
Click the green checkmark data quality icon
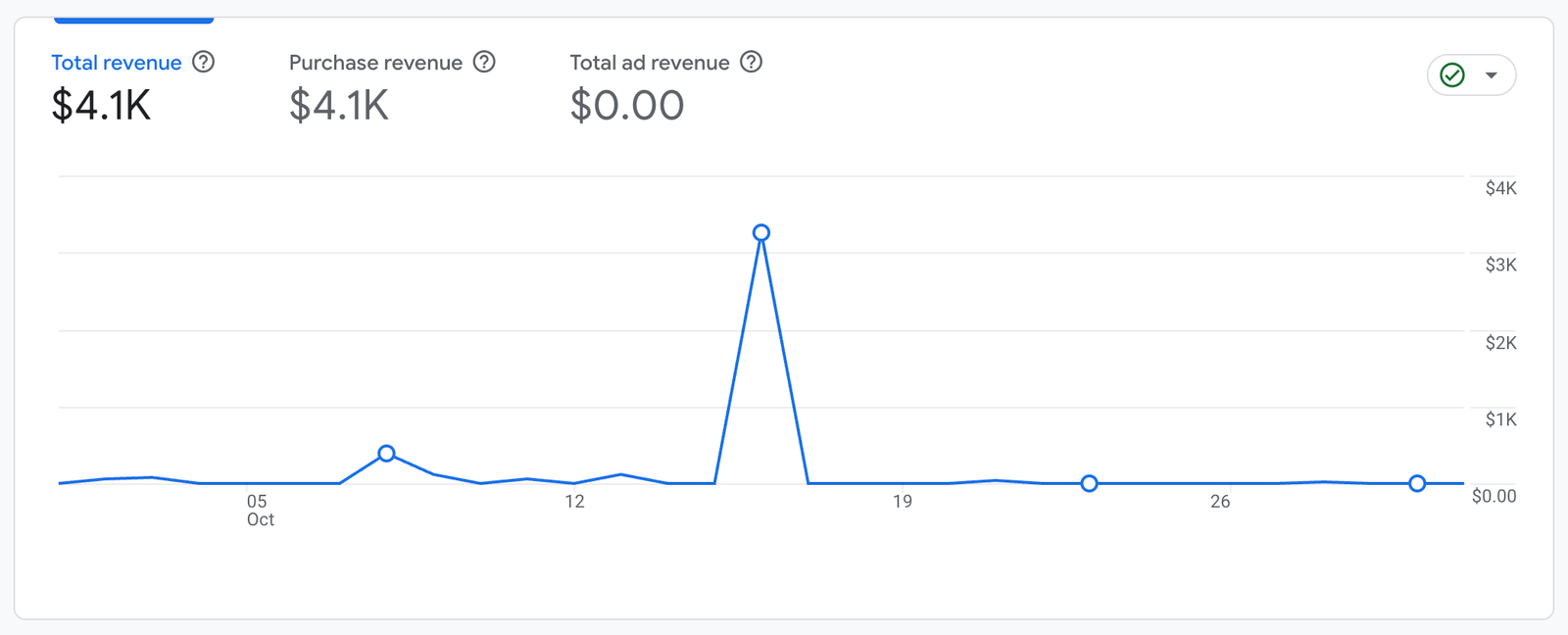pyautogui.click(x=1452, y=75)
